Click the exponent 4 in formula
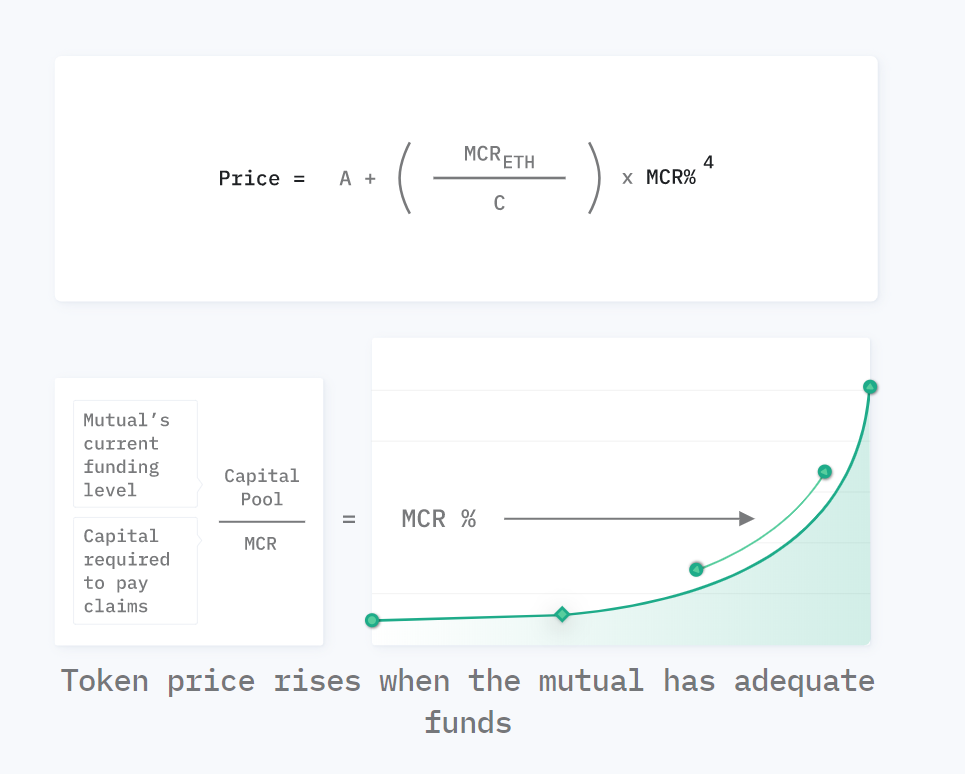Image resolution: width=965 pixels, height=774 pixels. pyautogui.click(x=708, y=162)
